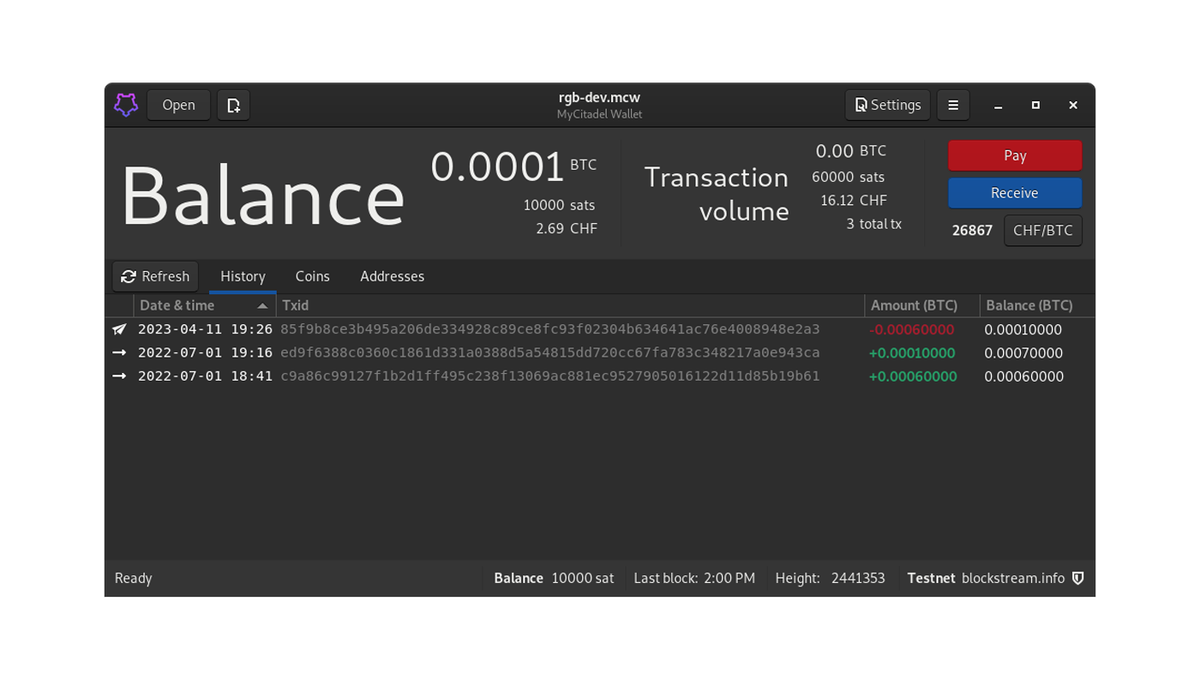Click the 0.00070000 balance cell
This screenshot has height=686, width=1200.
1024,353
